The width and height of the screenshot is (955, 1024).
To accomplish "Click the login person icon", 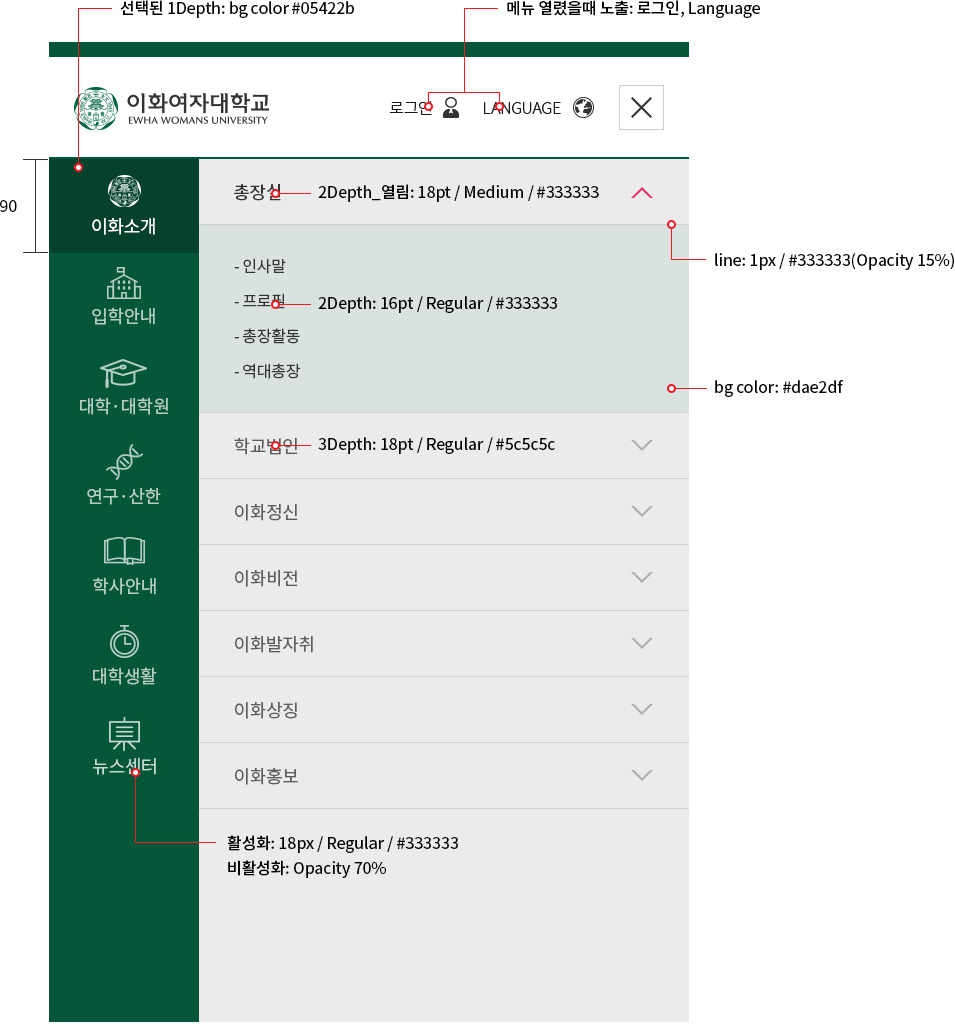I will pos(451,108).
